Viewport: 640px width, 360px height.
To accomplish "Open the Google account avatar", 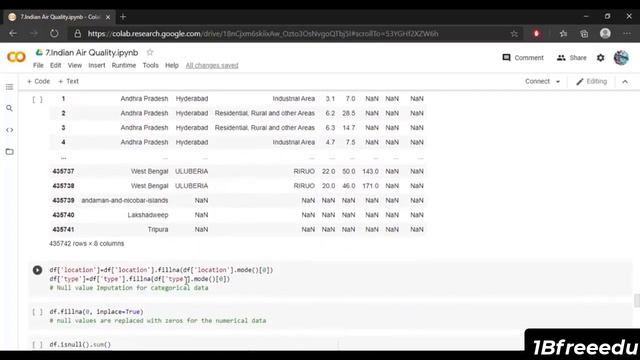I will pyautogui.click(x=621, y=58).
